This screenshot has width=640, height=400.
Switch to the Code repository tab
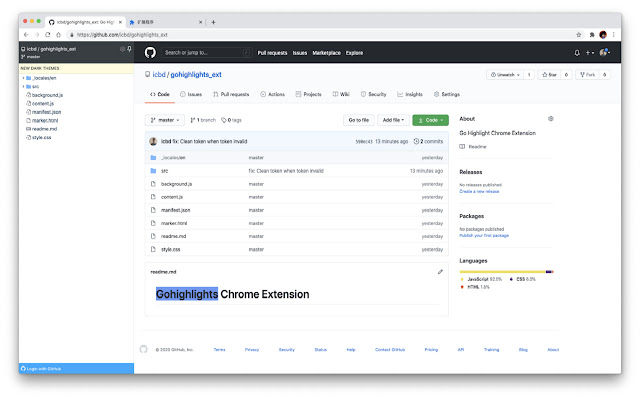(160, 94)
